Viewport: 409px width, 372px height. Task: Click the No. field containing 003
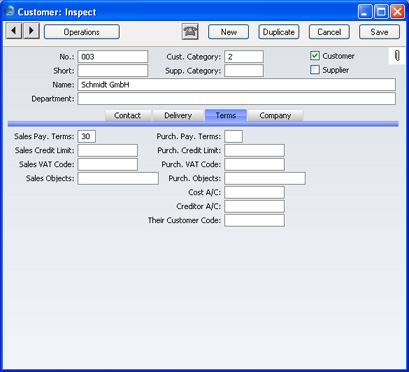[113, 57]
